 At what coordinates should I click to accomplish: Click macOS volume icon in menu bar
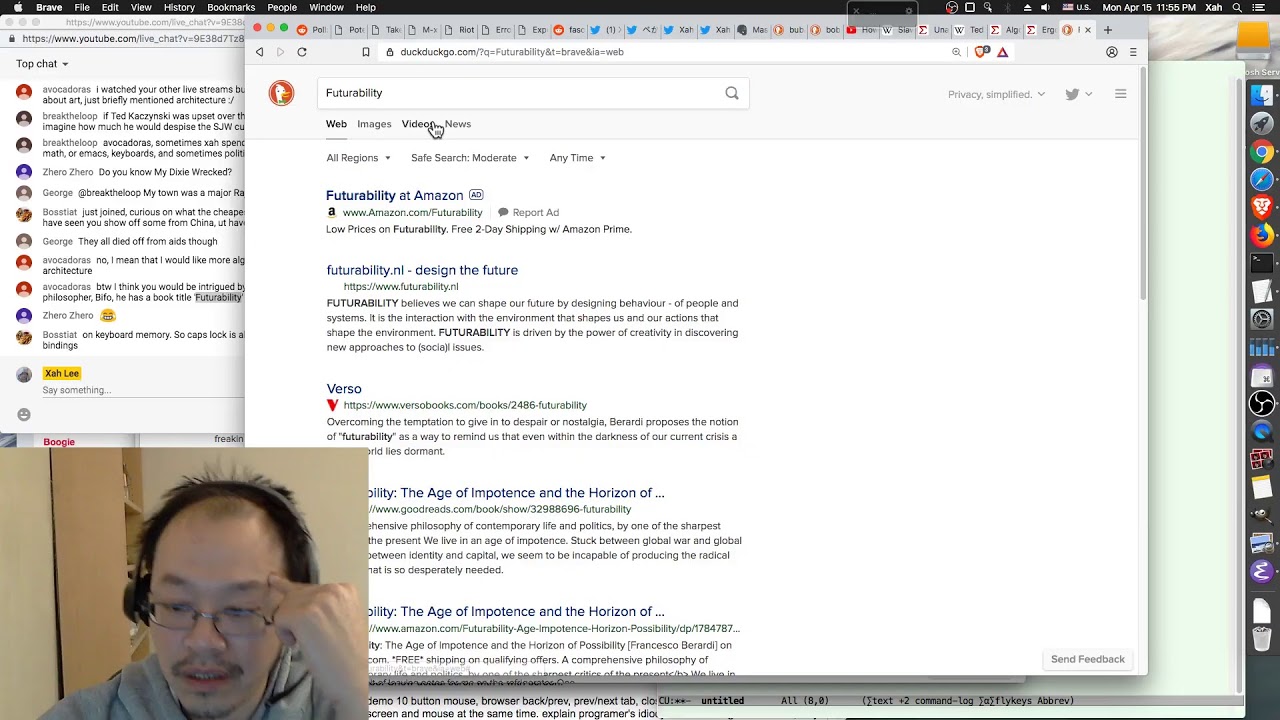point(1045,7)
